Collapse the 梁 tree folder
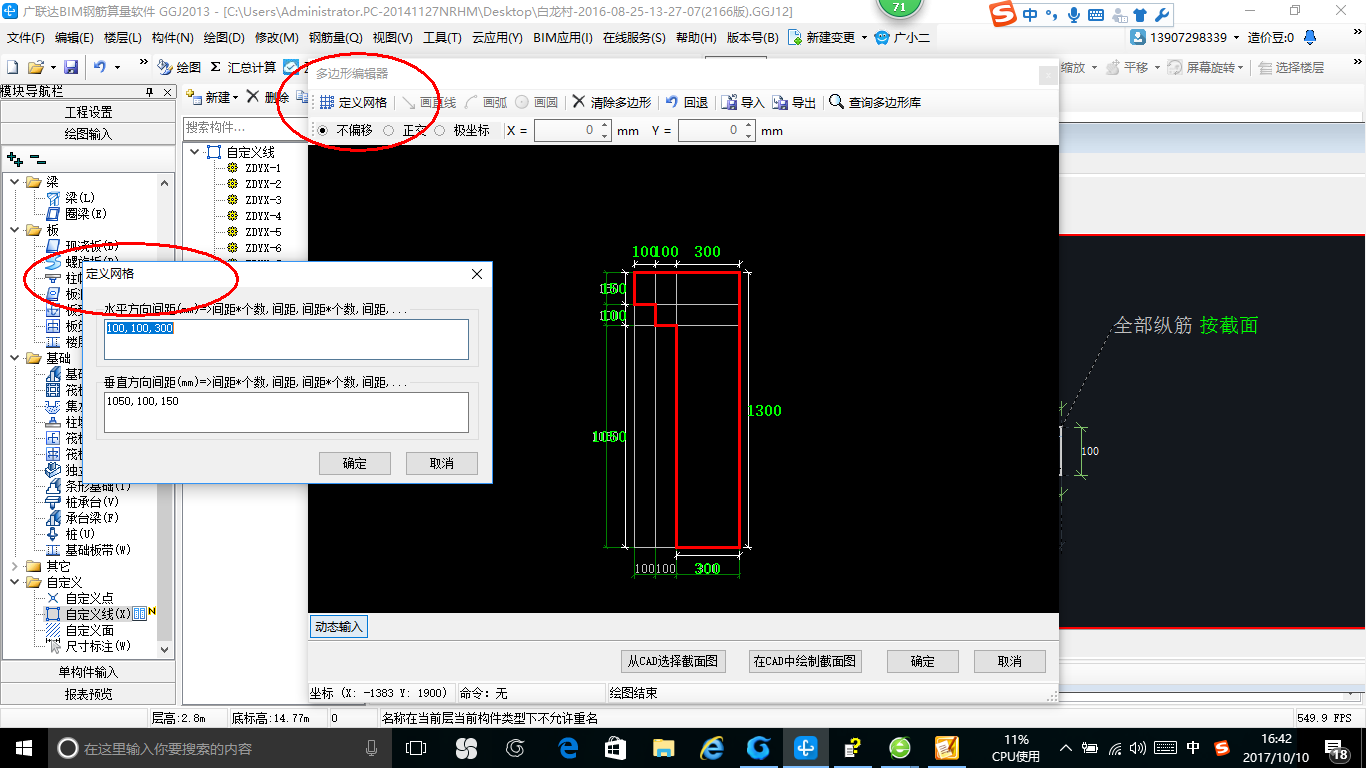Image resolution: width=1366 pixels, height=768 pixels. click(x=15, y=182)
